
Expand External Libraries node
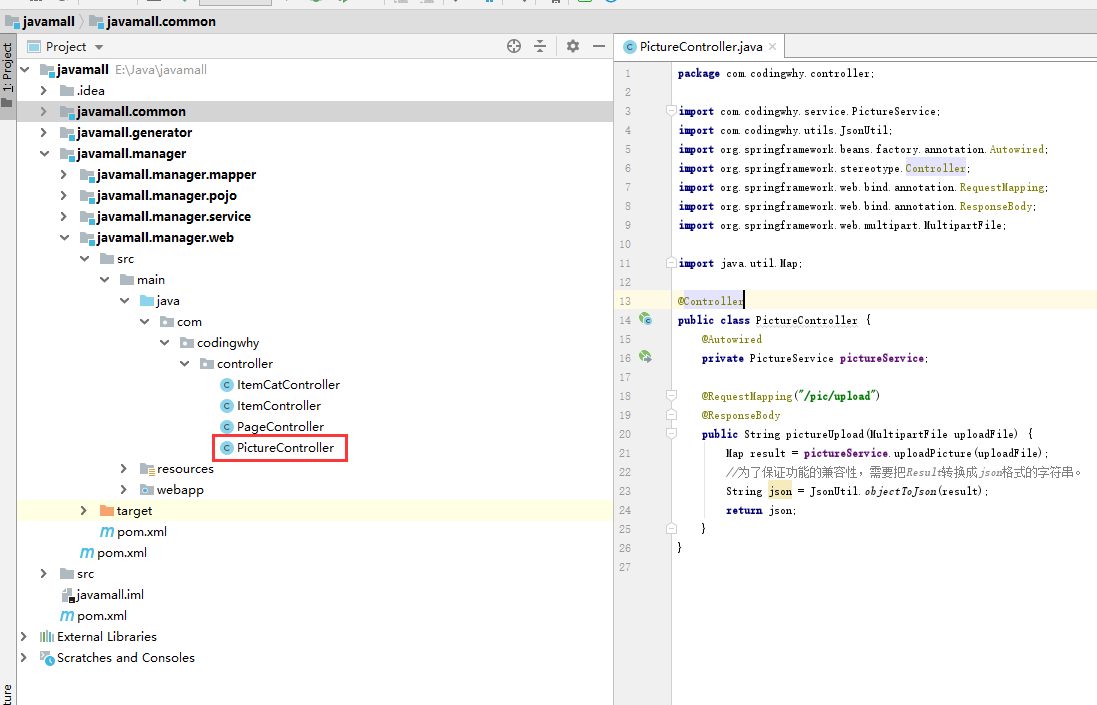[x=24, y=637]
